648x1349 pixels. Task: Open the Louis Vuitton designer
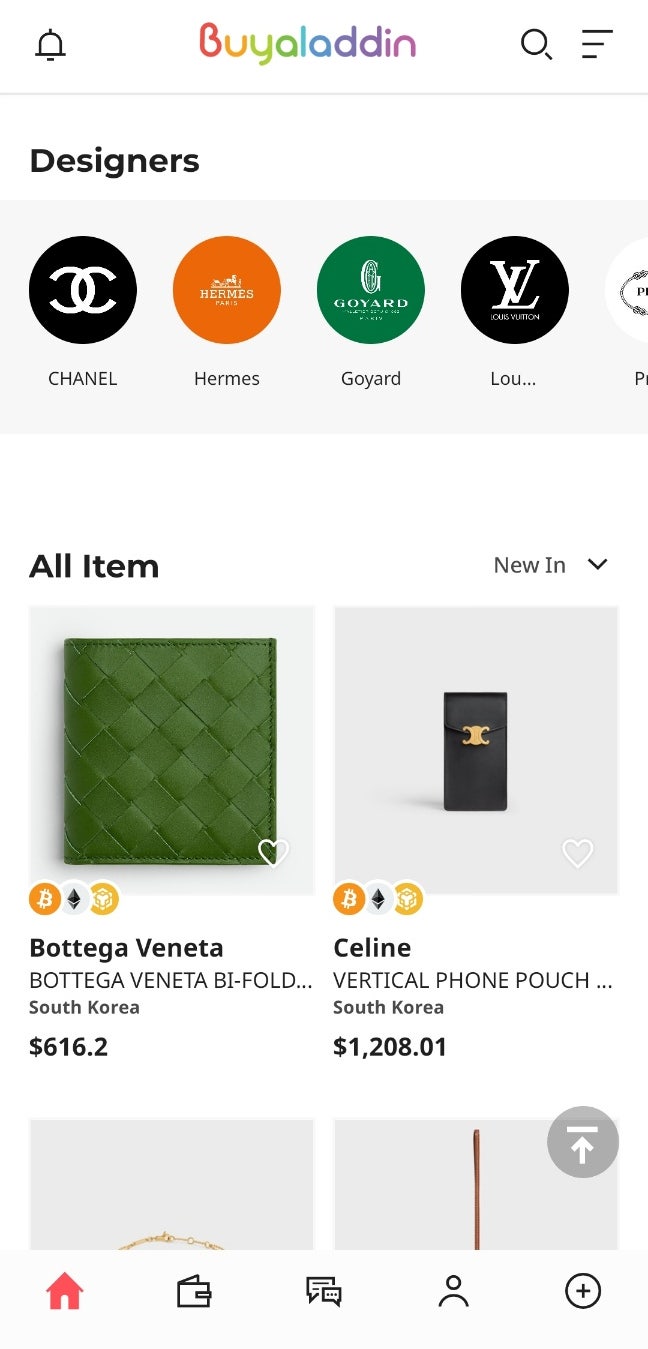click(x=515, y=290)
